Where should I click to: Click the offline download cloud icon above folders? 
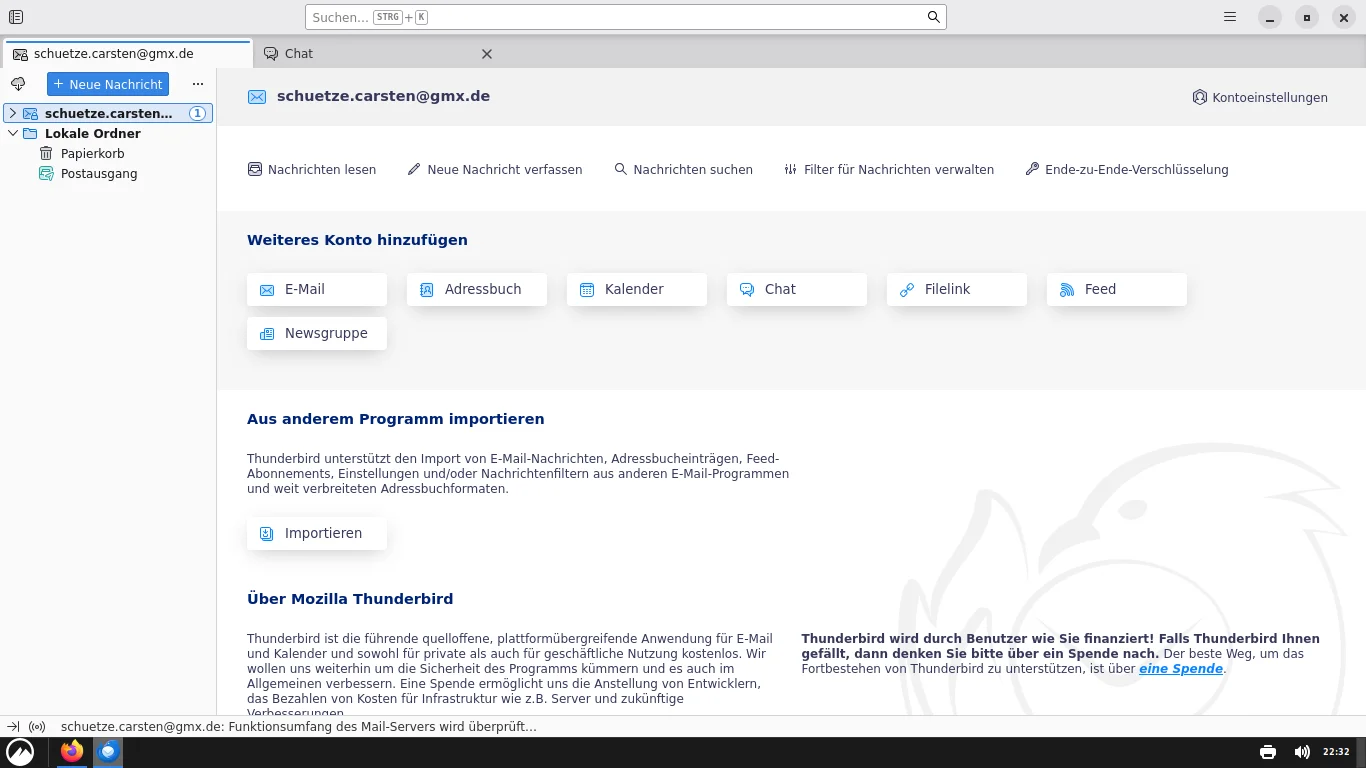coord(17,84)
